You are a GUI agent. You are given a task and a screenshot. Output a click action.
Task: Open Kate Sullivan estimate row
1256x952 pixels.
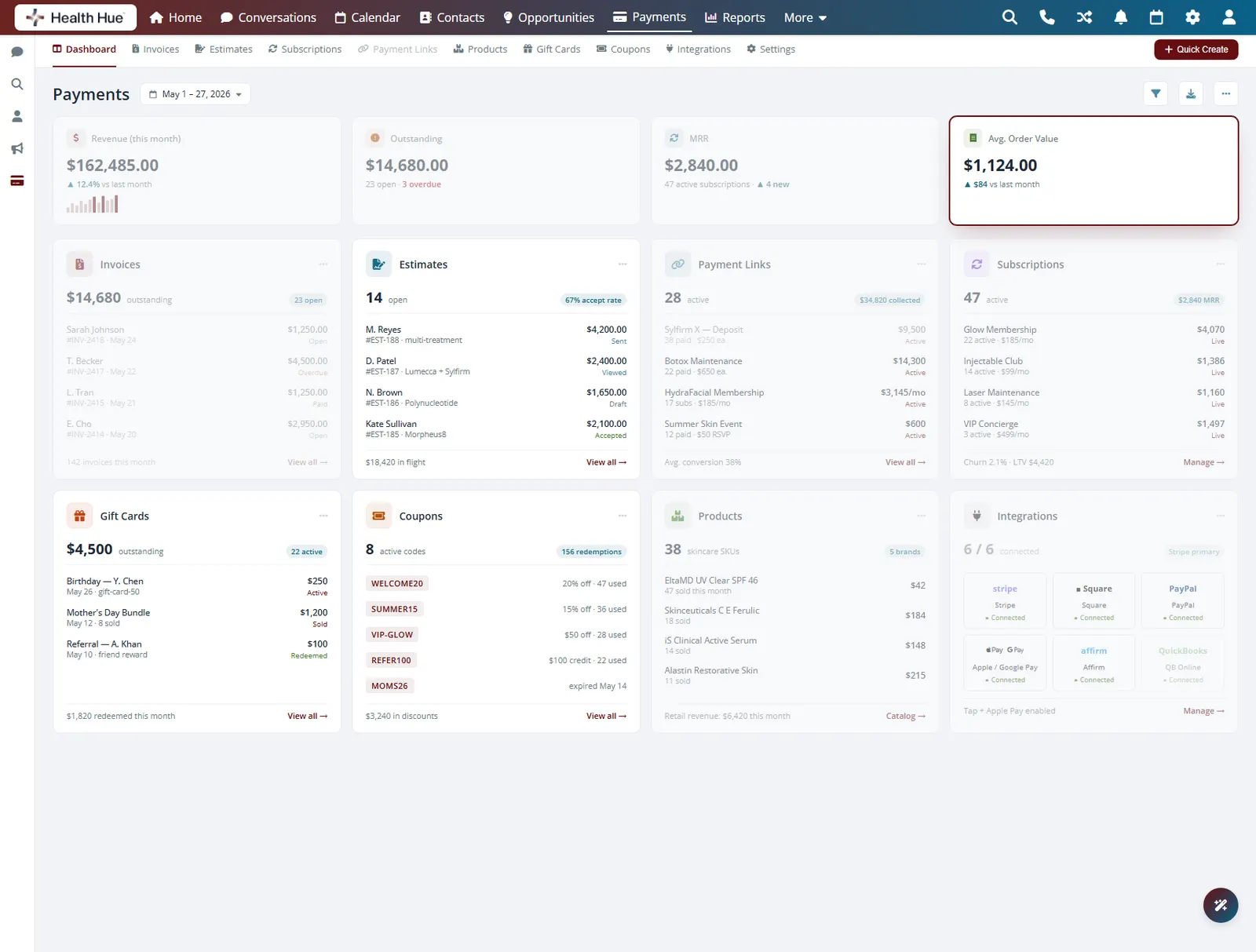click(496, 429)
